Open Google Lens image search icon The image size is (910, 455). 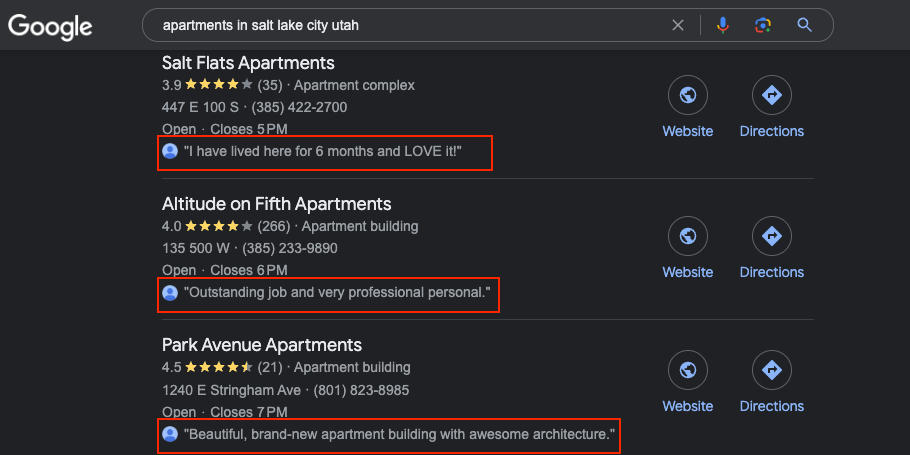tap(763, 25)
